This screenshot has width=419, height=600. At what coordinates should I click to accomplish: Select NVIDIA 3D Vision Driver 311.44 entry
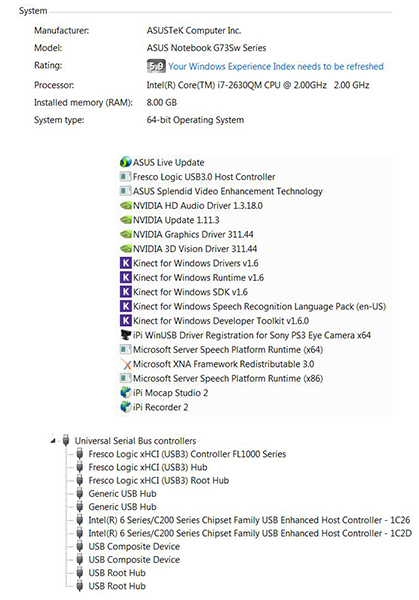(x=195, y=249)
